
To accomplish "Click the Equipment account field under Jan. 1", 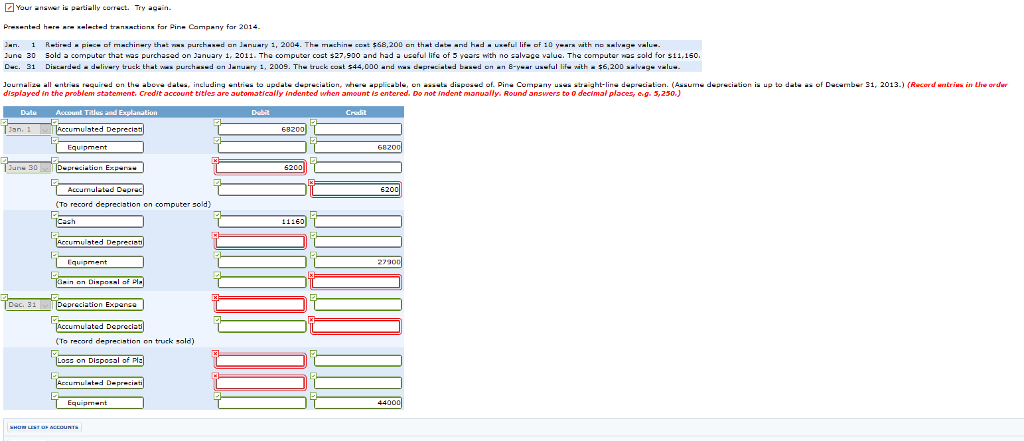I will pyautogui.click(x=99, y=147).
